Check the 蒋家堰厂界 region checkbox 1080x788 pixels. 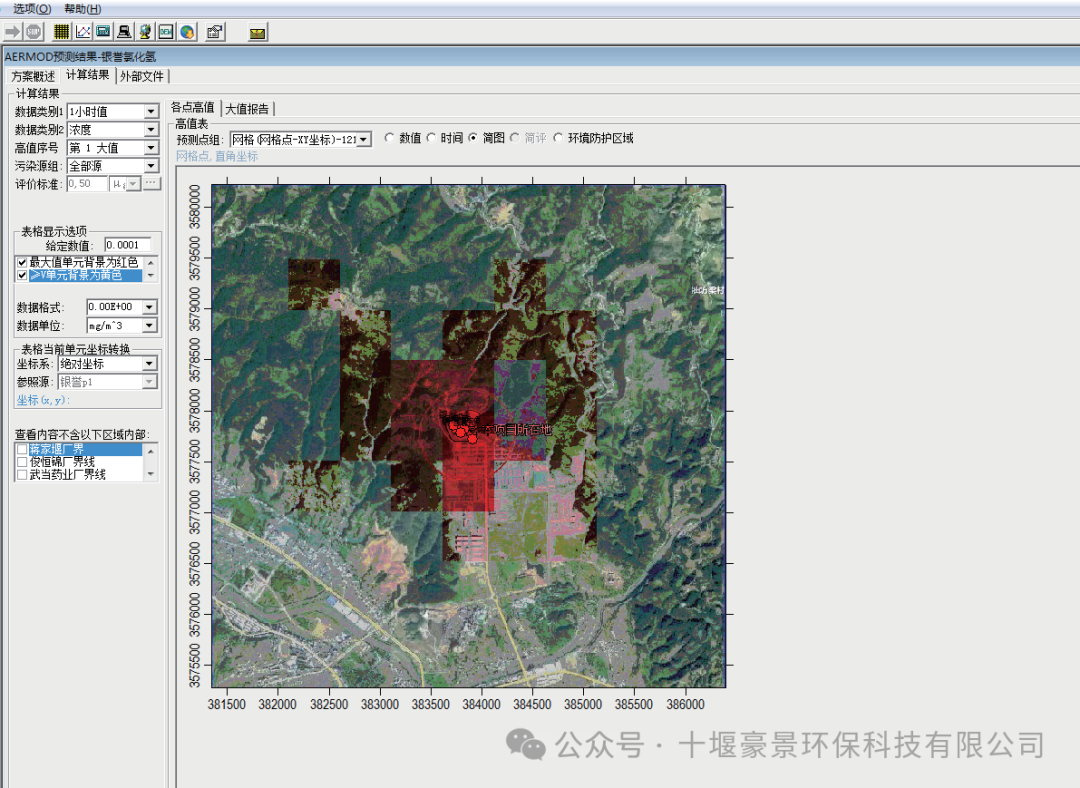[x=22, y=450]
